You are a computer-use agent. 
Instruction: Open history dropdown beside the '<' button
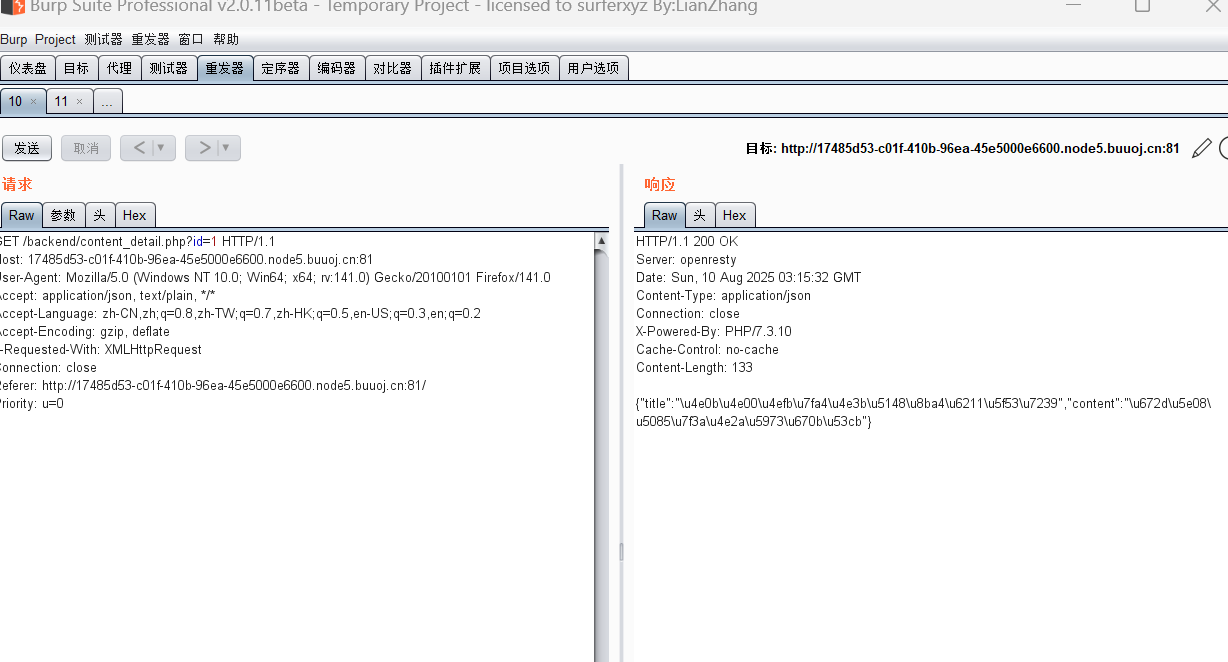click(163, 148)
